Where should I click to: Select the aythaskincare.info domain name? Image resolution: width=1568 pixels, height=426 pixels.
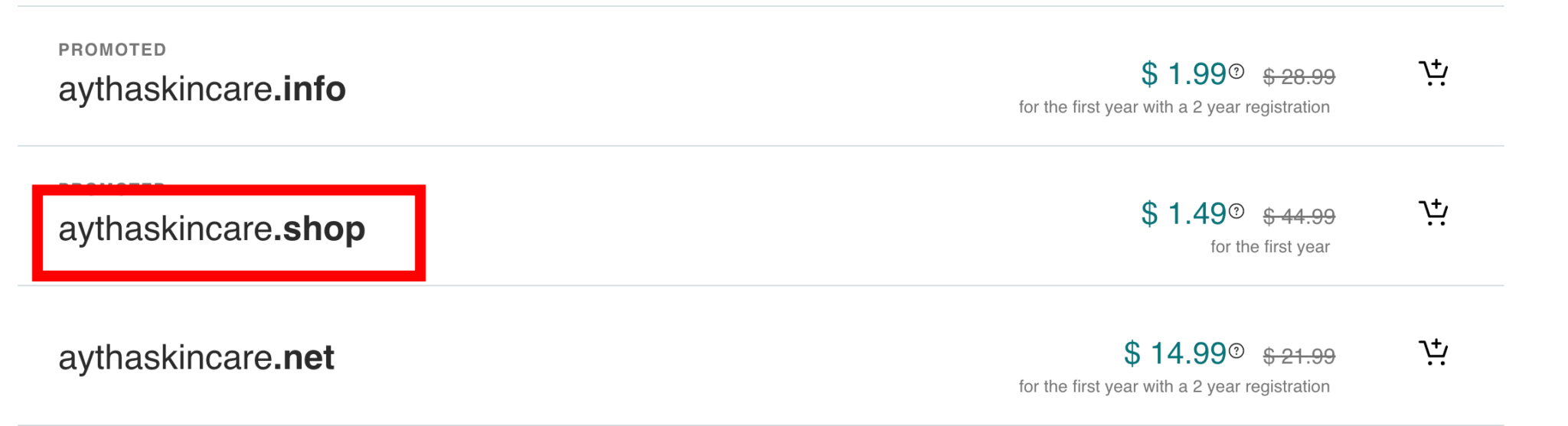pyautogui.click(x=202, y=89)
